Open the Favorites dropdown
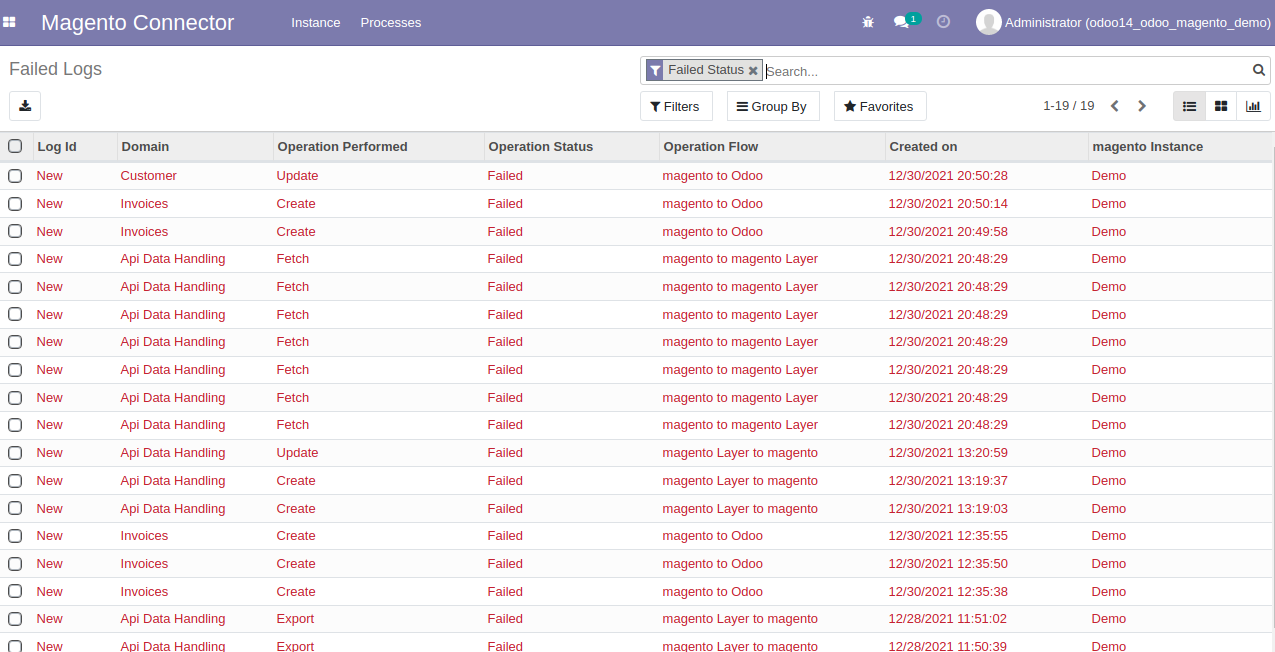Screen dimensions: 1275x652 click(x=879, y=105)
